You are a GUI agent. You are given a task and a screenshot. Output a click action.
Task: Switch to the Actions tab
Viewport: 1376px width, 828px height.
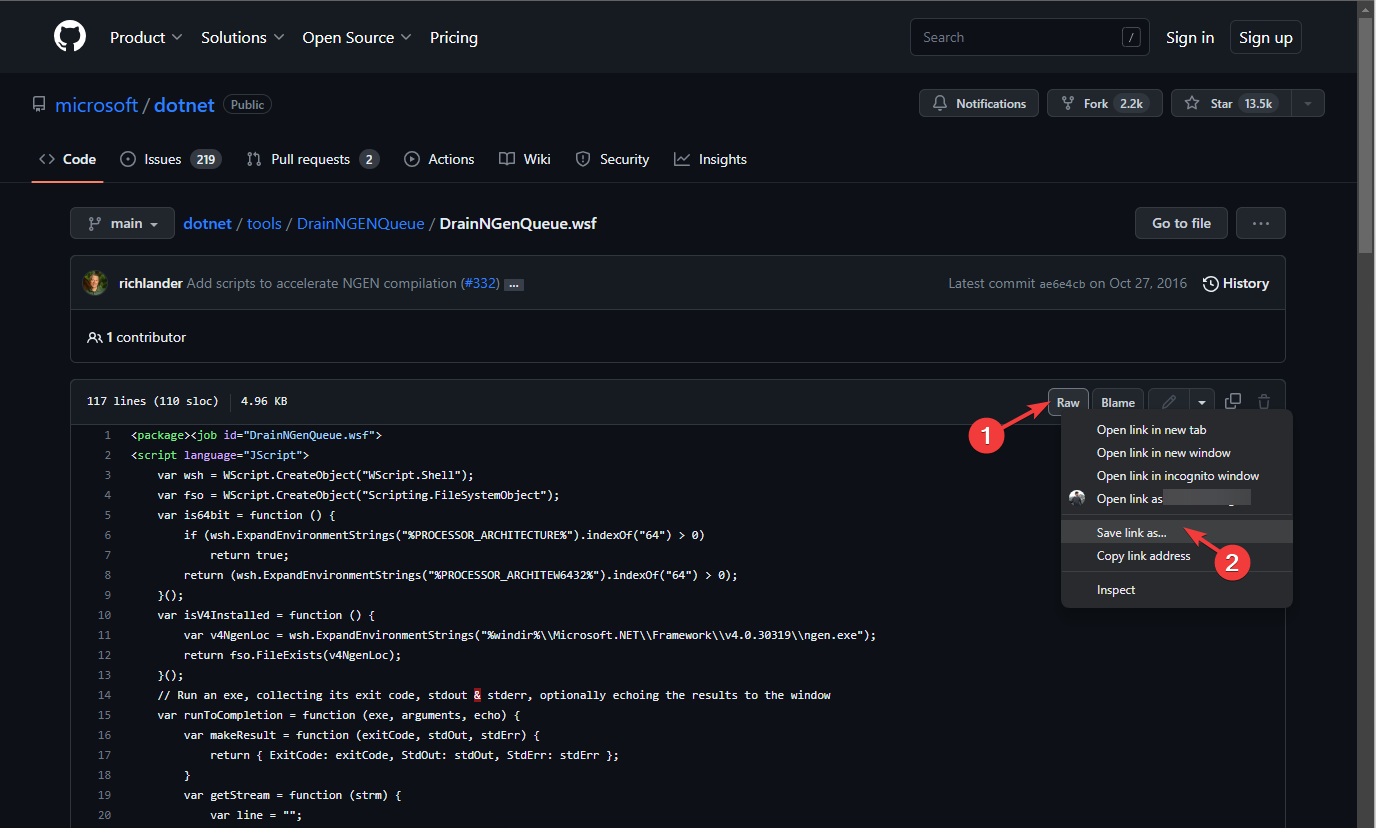[x=439, y=159]
